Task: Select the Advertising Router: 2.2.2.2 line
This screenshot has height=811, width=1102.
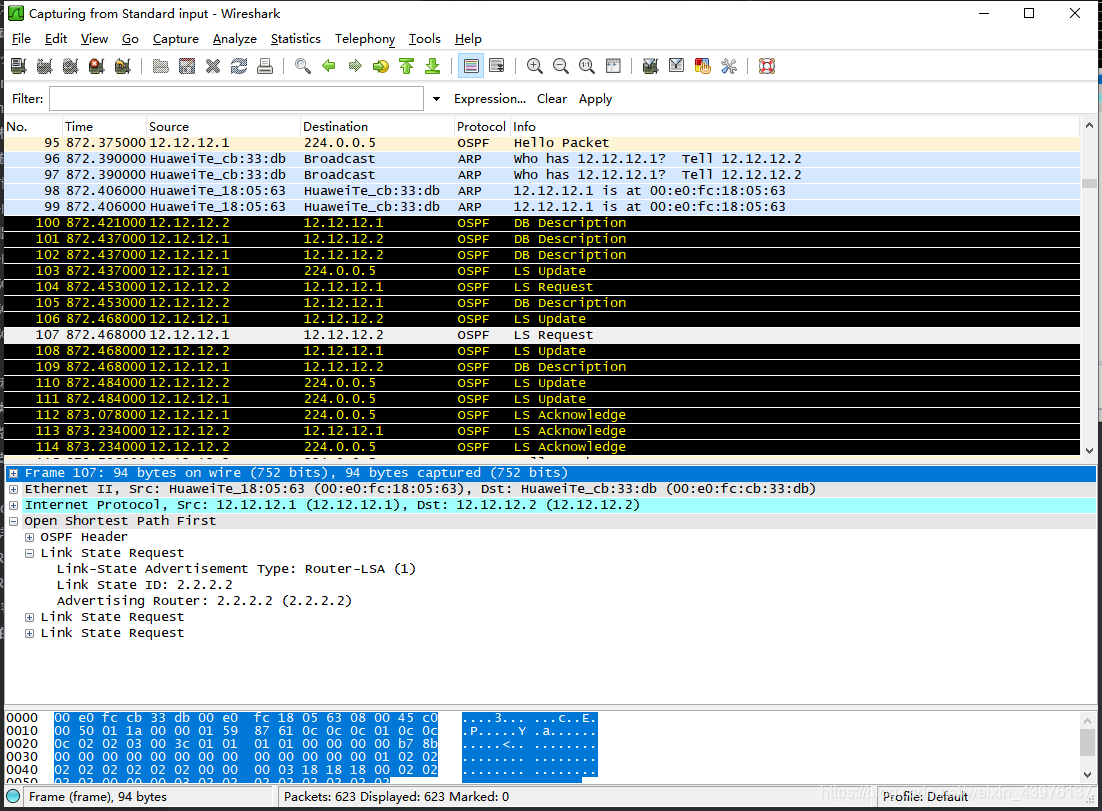Action: (204, 601)
